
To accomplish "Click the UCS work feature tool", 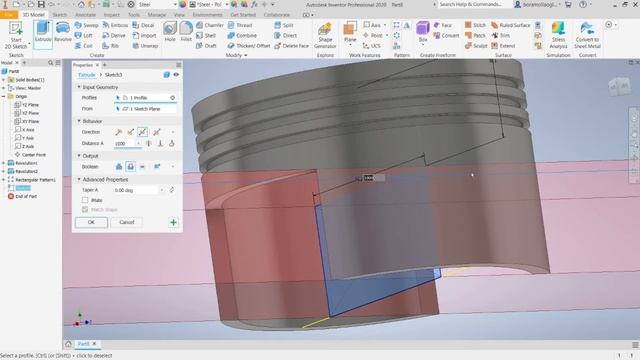I will [372, 46].
